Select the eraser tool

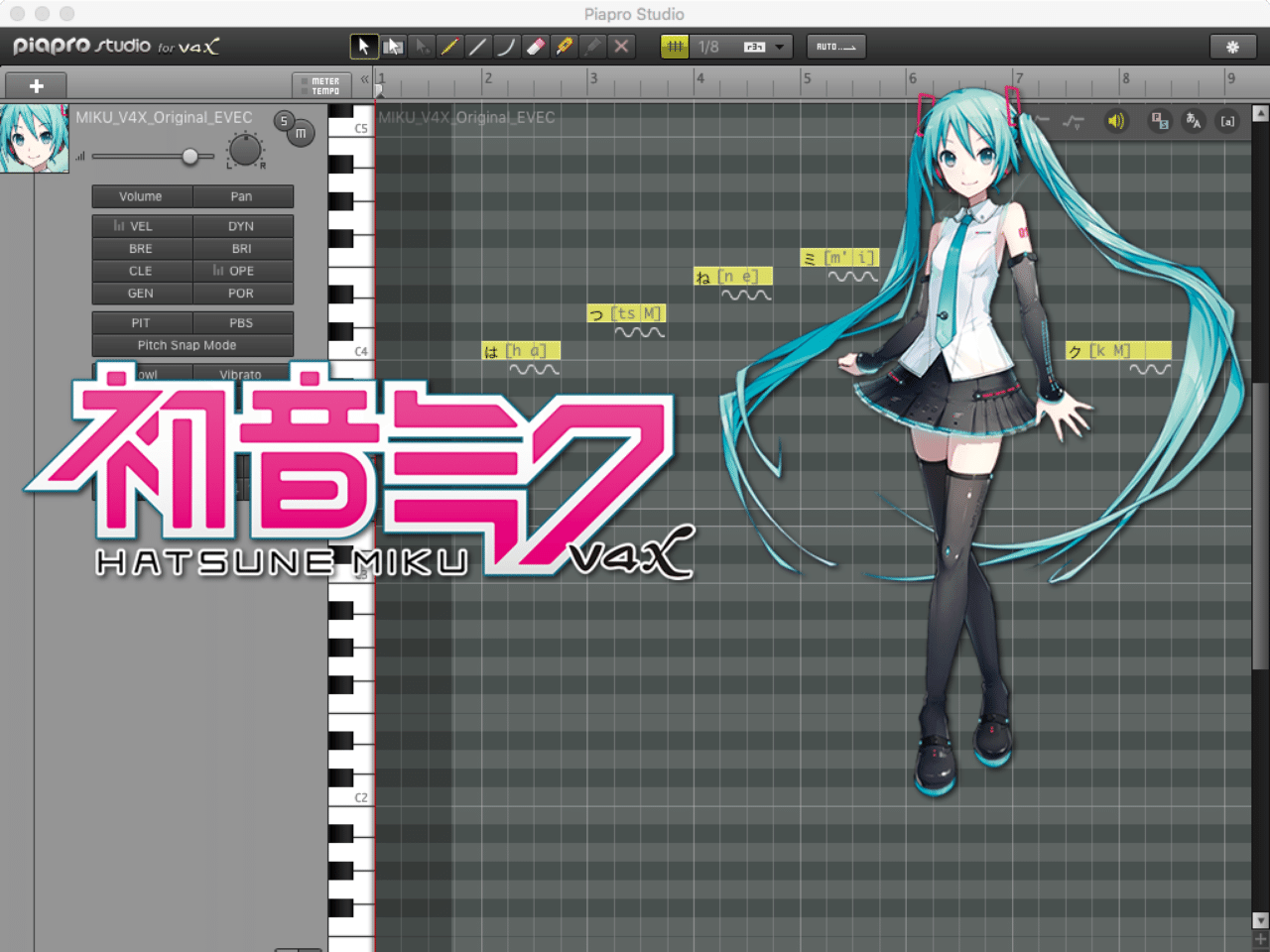pos(536,47)
